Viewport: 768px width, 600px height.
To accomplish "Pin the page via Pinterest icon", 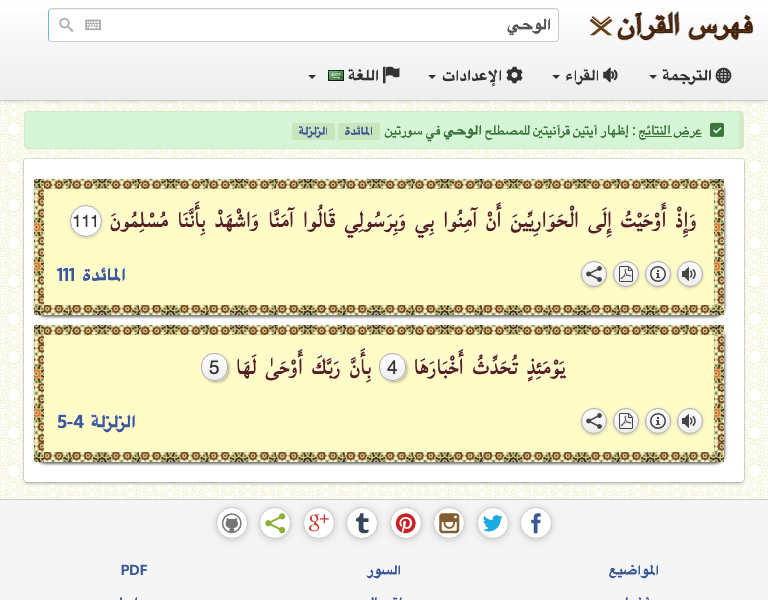I will click(405, 523).
